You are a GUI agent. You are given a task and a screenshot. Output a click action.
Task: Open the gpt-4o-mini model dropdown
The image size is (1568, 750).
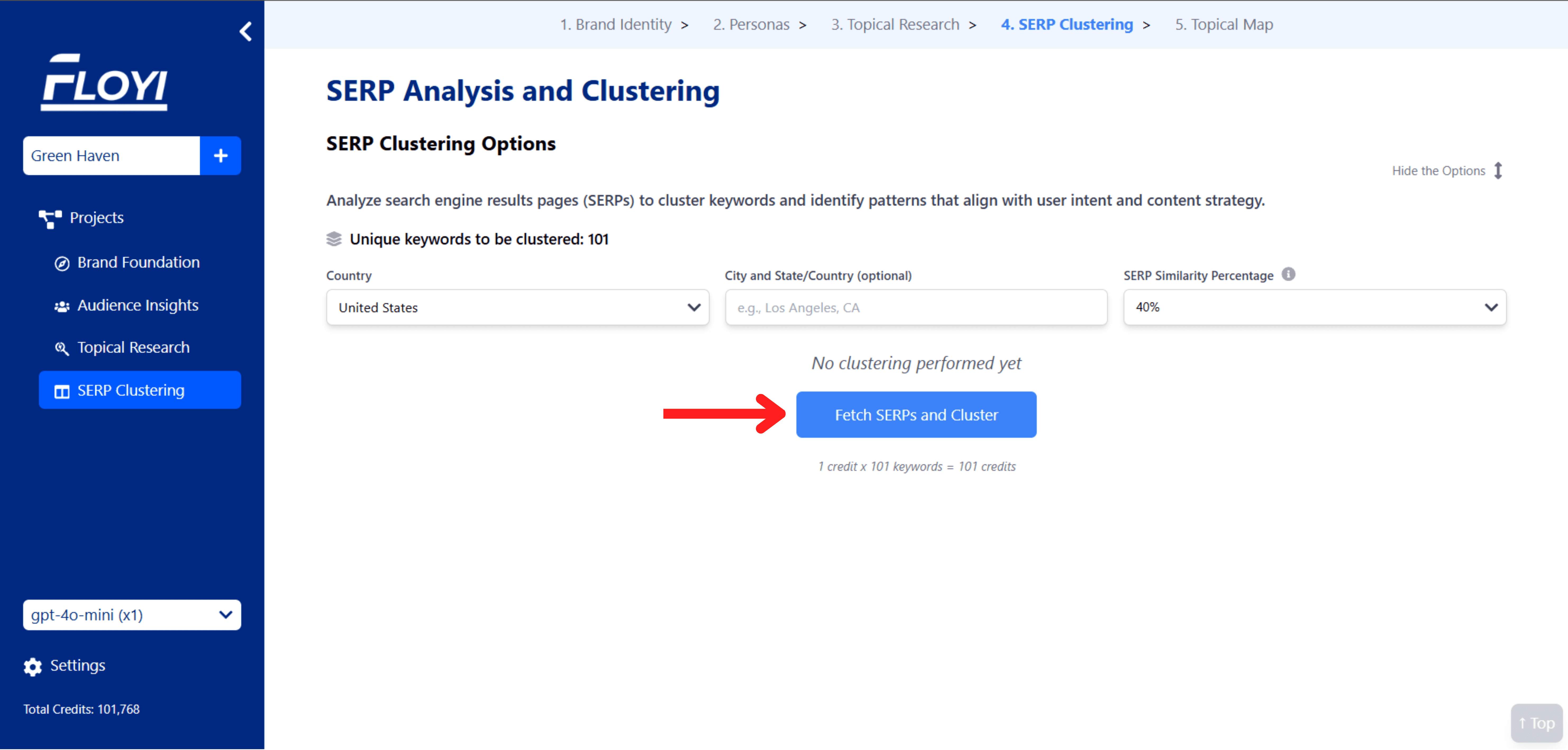pyautogui.click(x=132, y=615)
